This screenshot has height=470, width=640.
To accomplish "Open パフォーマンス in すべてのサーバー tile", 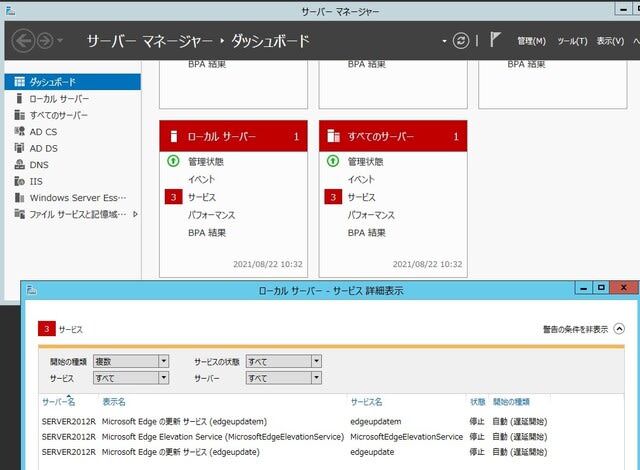I will pyautogui.click(x=371, y=215).
